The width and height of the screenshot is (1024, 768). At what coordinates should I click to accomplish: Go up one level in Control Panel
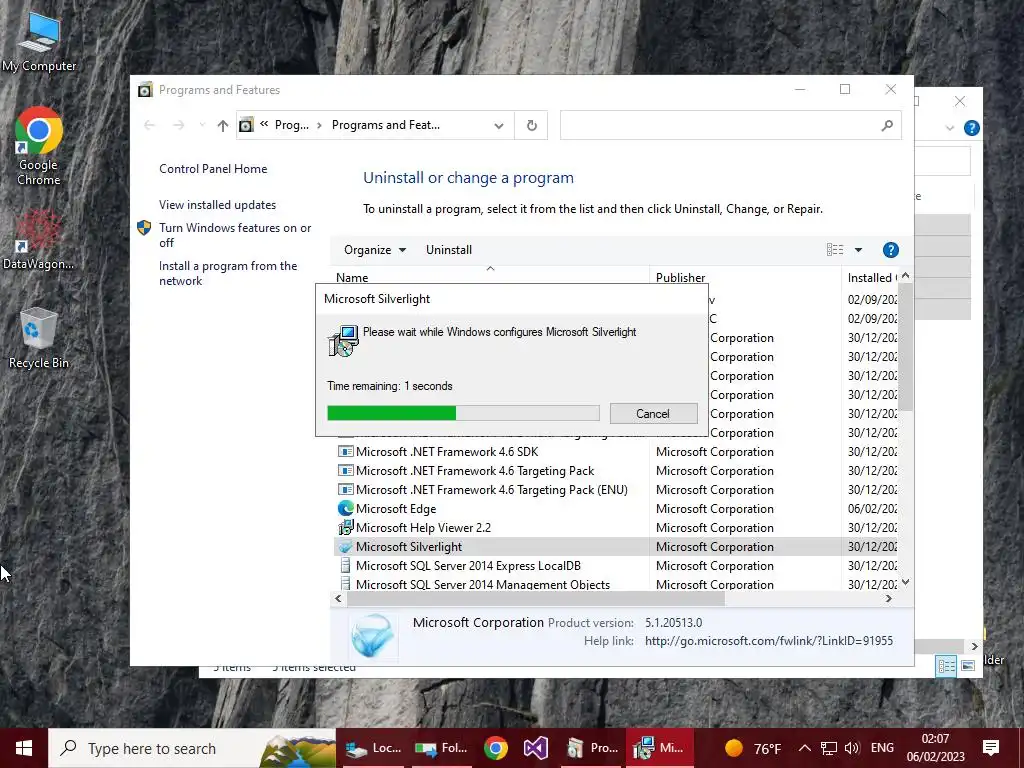point(223,125)
